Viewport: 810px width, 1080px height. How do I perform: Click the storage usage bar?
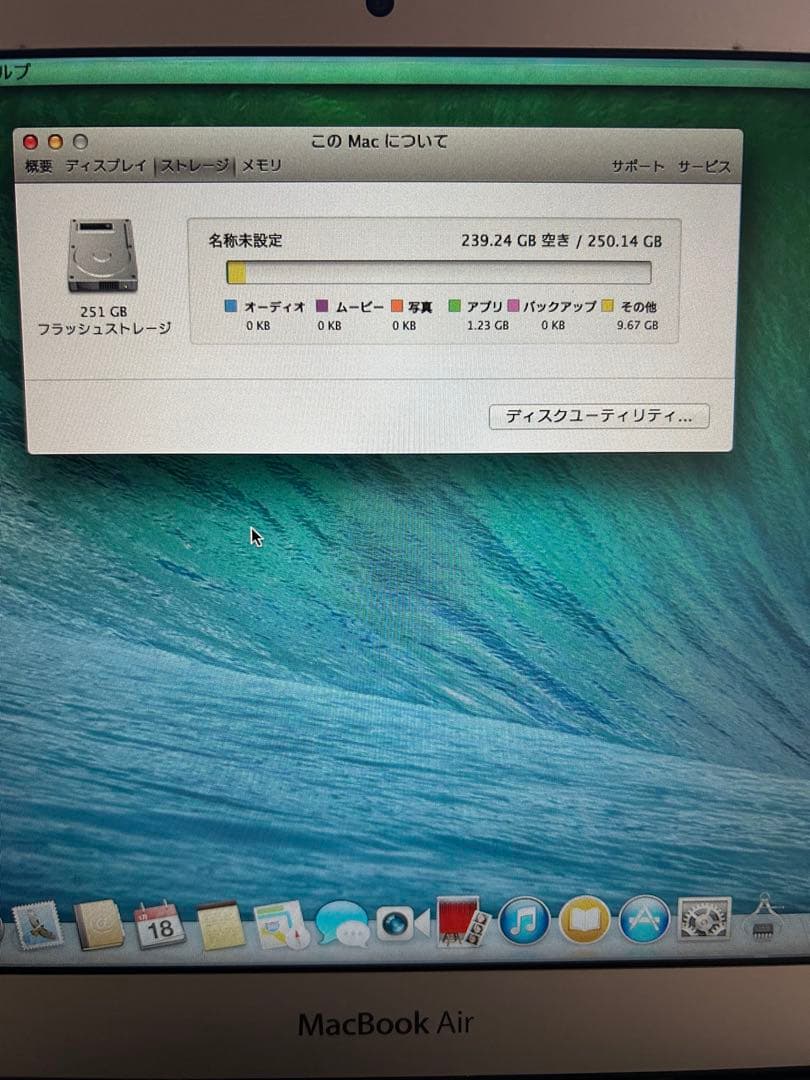pos(439,272)
